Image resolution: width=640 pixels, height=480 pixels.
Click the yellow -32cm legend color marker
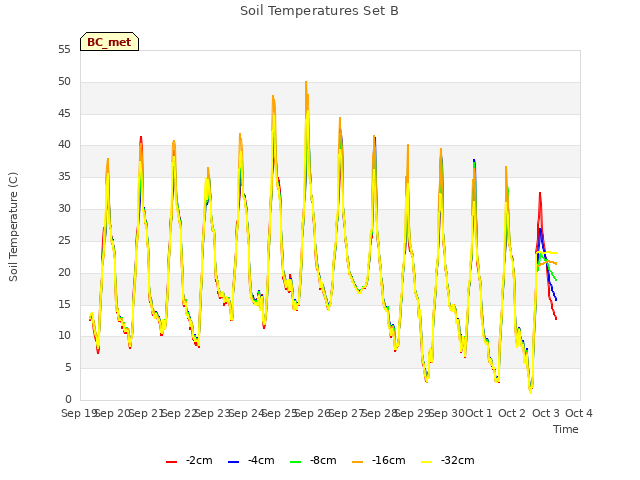[x=426, y=462]
